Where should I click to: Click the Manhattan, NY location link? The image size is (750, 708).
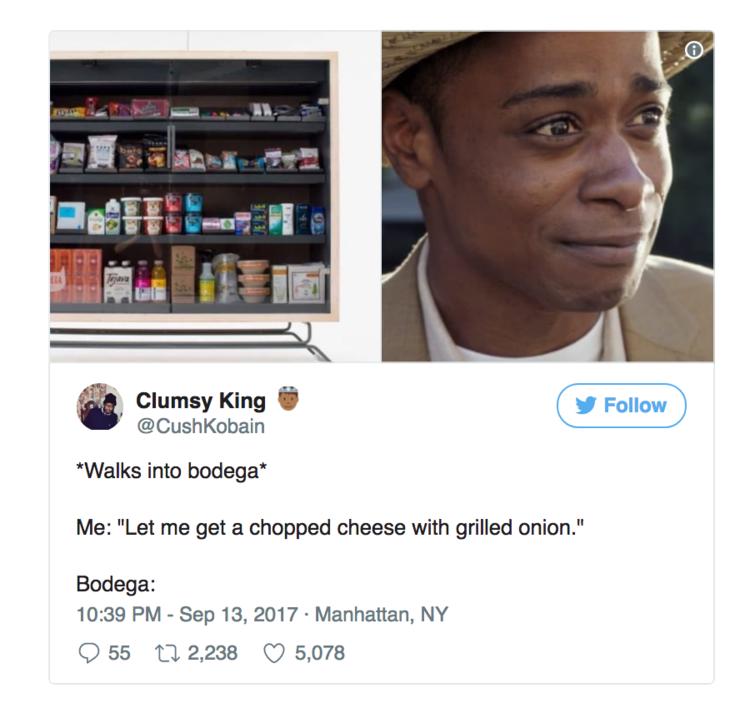[381, 614]
